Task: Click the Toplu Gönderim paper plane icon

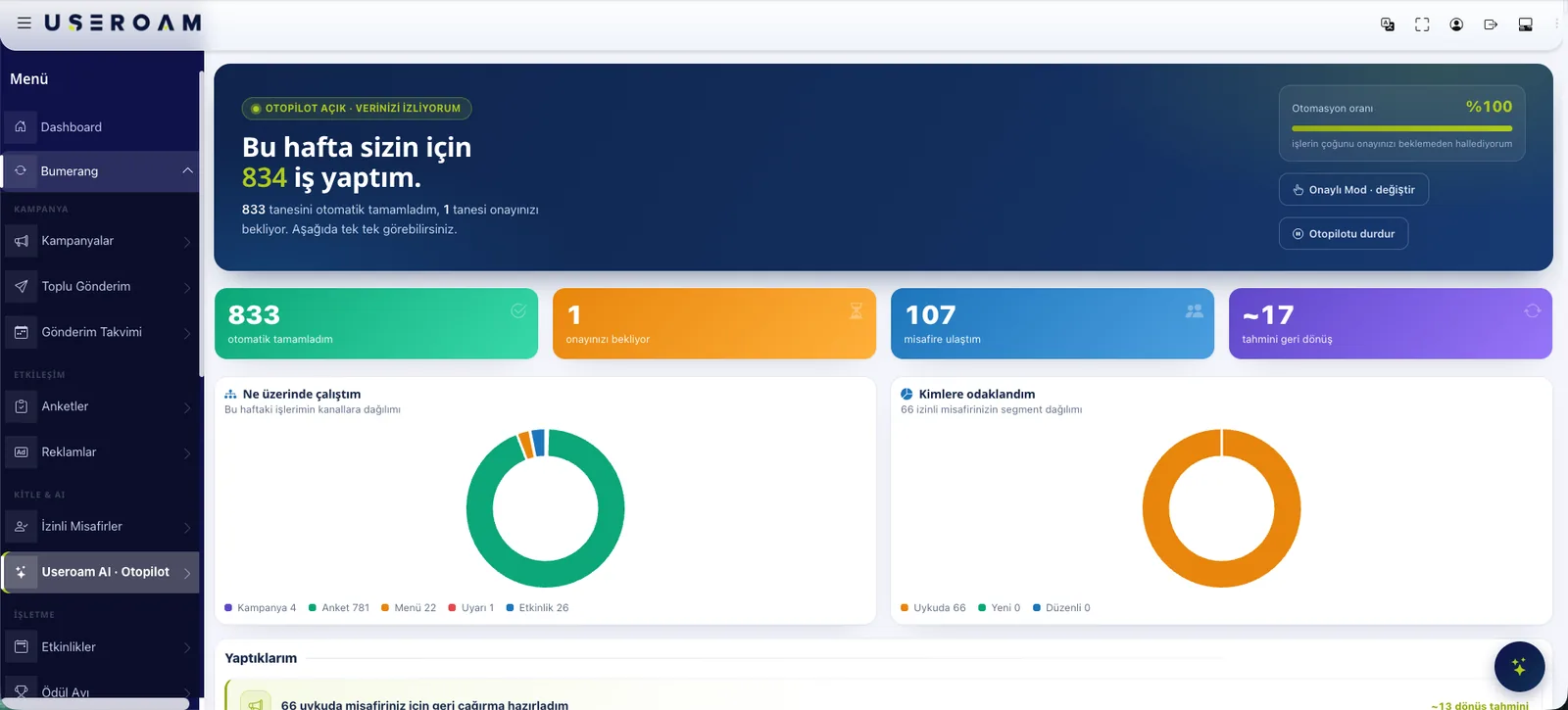Action: coord(22,286)
